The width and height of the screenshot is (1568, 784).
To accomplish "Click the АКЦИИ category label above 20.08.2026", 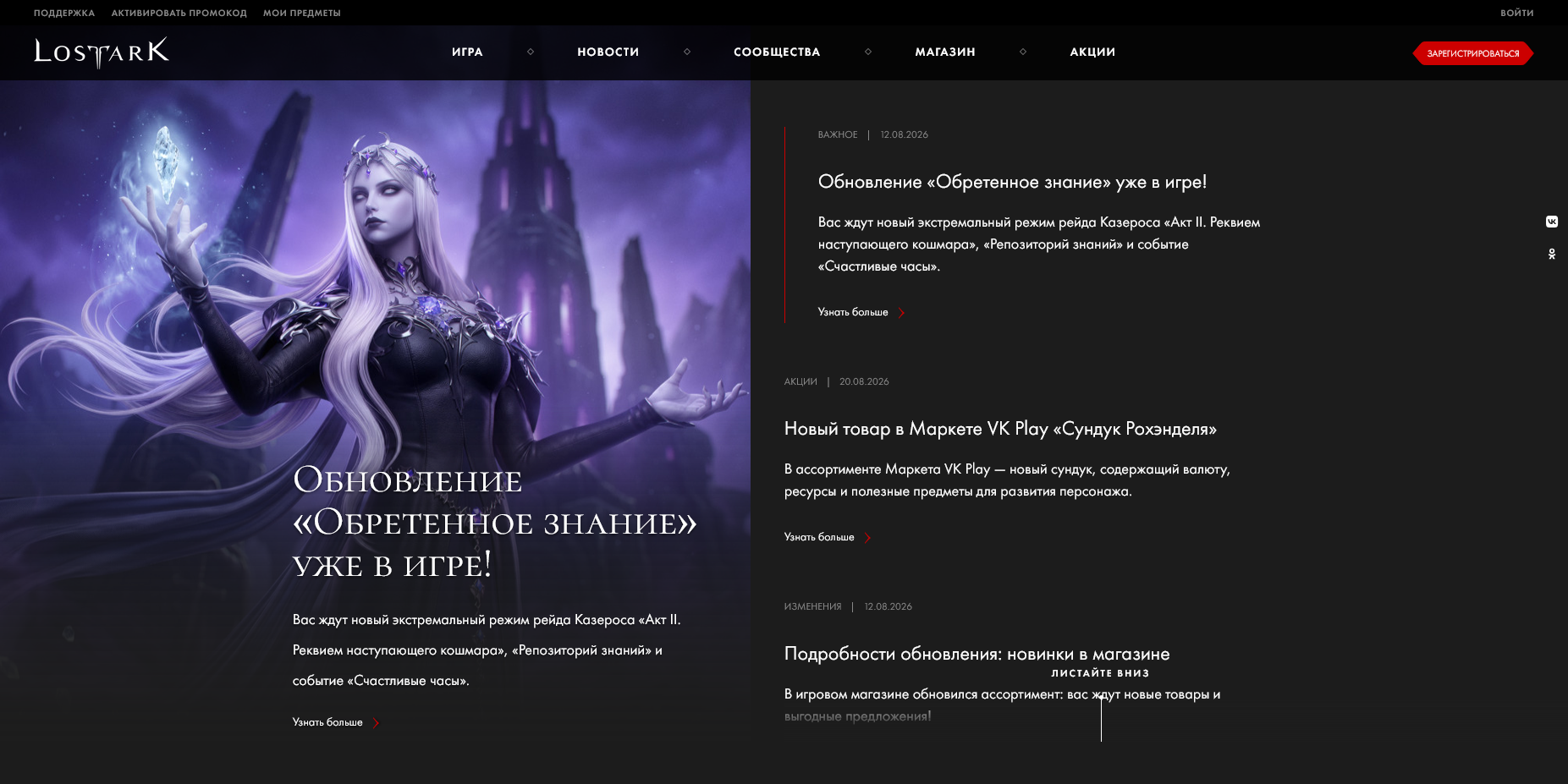I will 801,381.
